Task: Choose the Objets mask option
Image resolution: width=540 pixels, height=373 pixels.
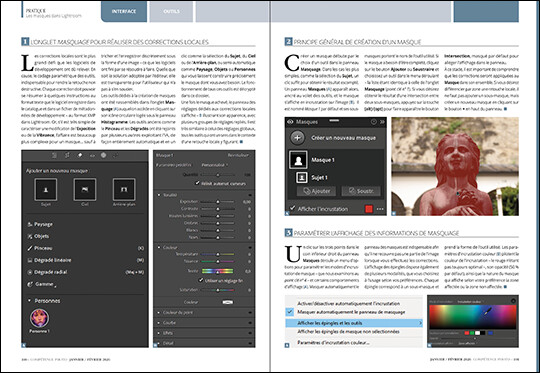Action: (38, 236)
